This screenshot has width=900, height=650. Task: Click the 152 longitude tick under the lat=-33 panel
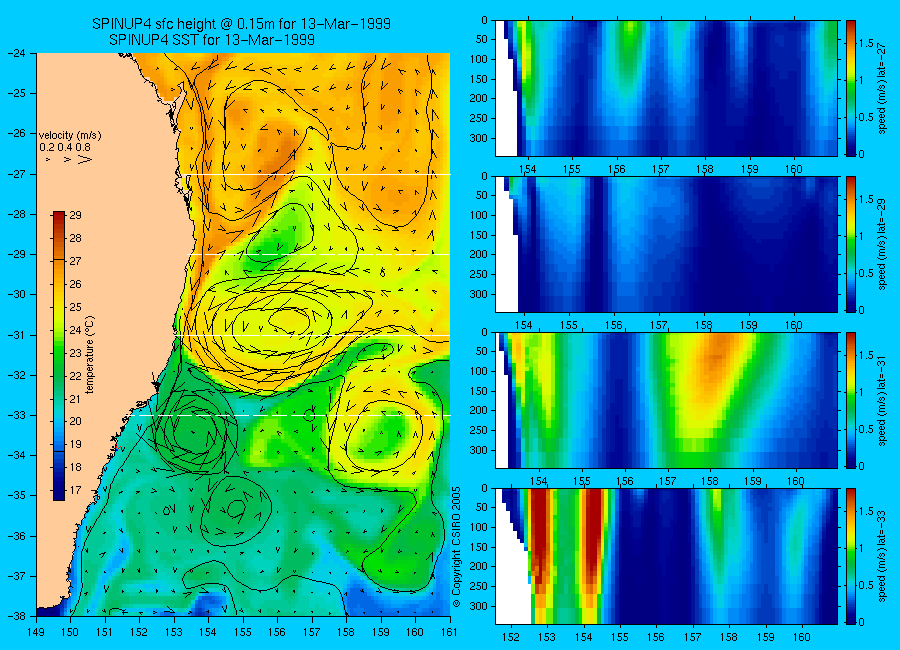pos(510,637)
